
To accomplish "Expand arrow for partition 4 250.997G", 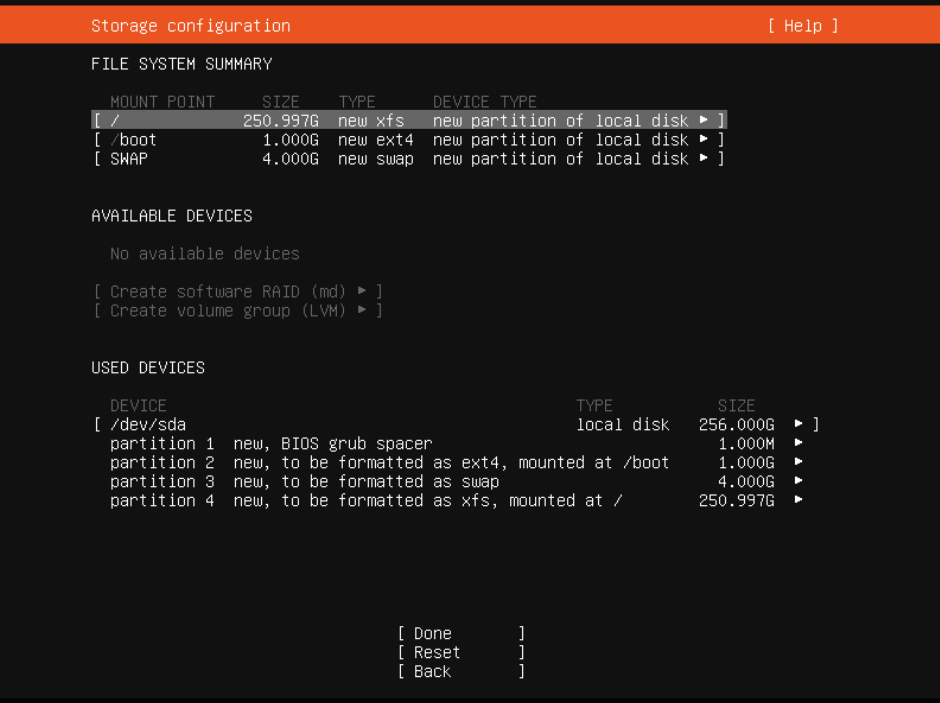I will coord(799,500).
